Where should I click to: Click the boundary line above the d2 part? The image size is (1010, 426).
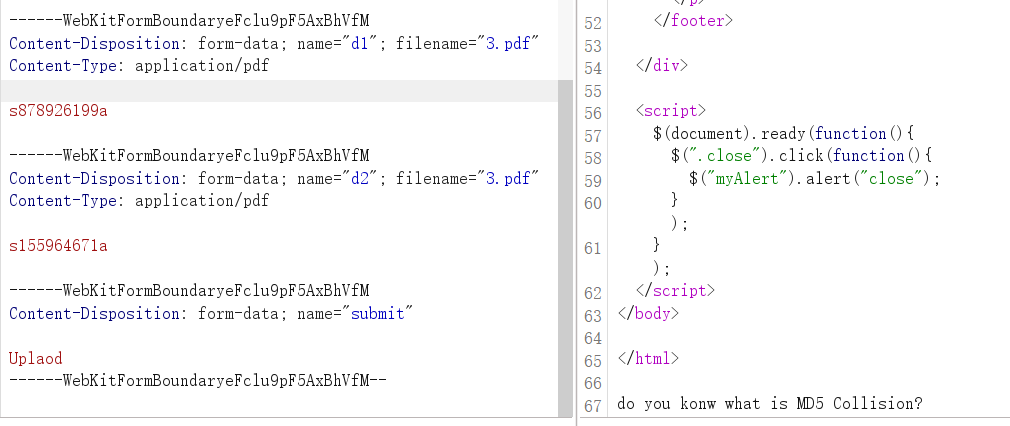click(189, 155)
